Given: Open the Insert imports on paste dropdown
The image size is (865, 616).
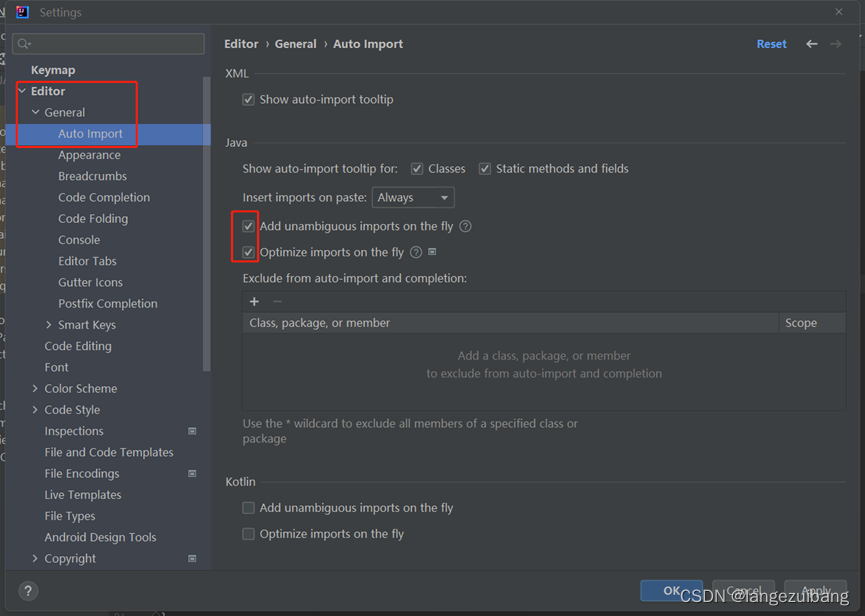Looking at the screenshot, I should (413, 197).
